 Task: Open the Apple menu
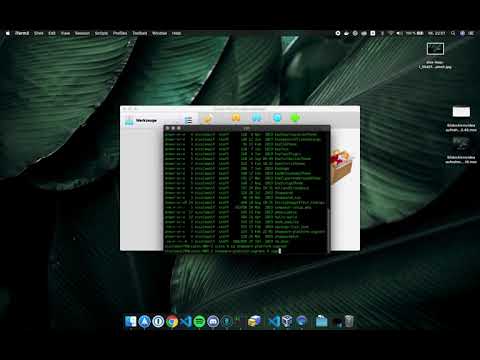click(x=8, y=33)
